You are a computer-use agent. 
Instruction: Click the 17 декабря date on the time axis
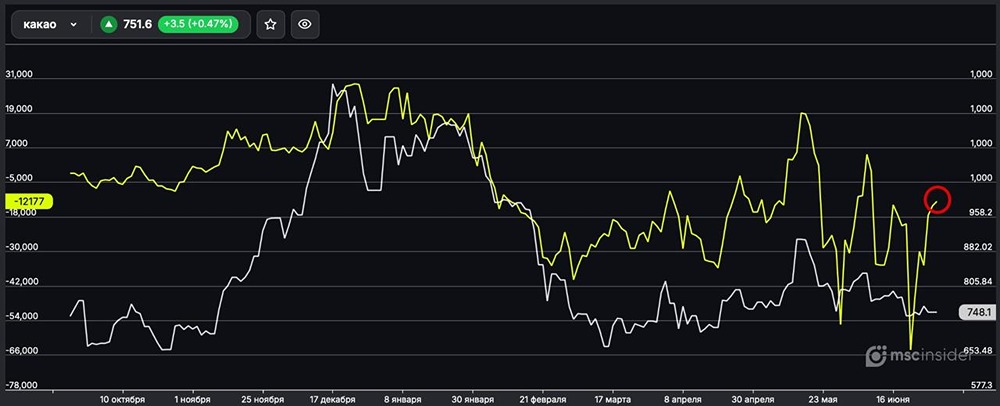[332, 399]
